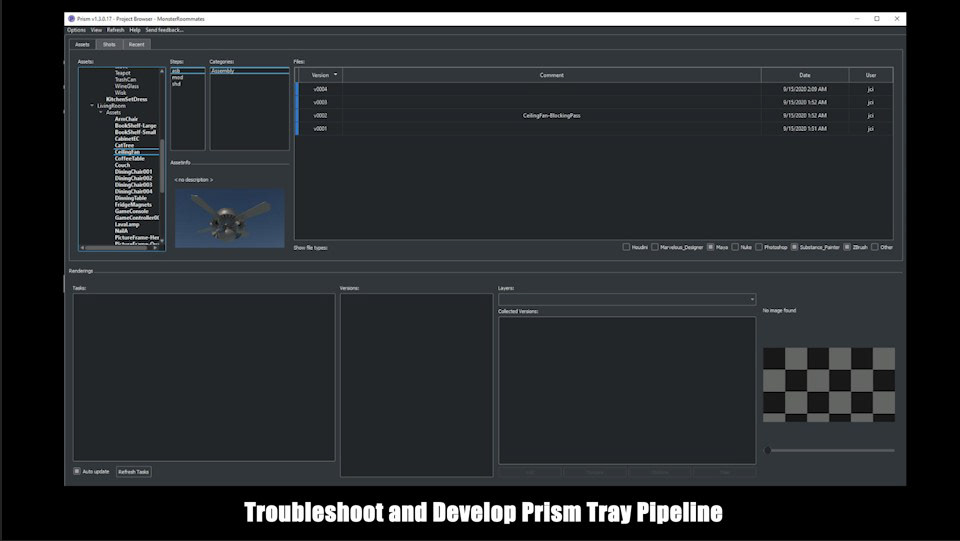960x541 pixels.
Task: Select the KitchenSetDress asset
Action: click(126, 99)
